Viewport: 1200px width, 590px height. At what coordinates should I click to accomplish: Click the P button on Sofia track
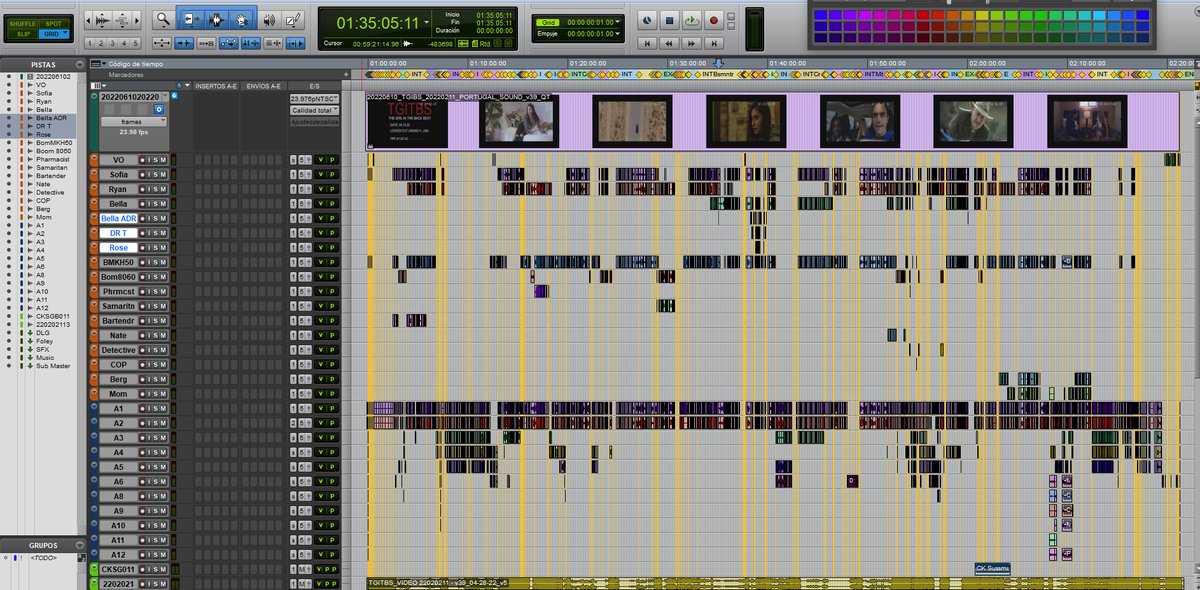(332, 175)
